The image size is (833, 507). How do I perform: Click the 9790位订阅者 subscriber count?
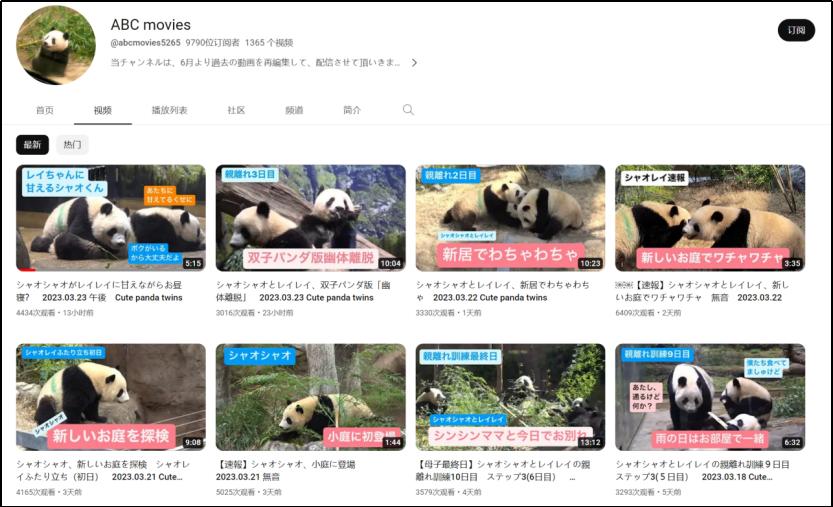pos(212,43)
